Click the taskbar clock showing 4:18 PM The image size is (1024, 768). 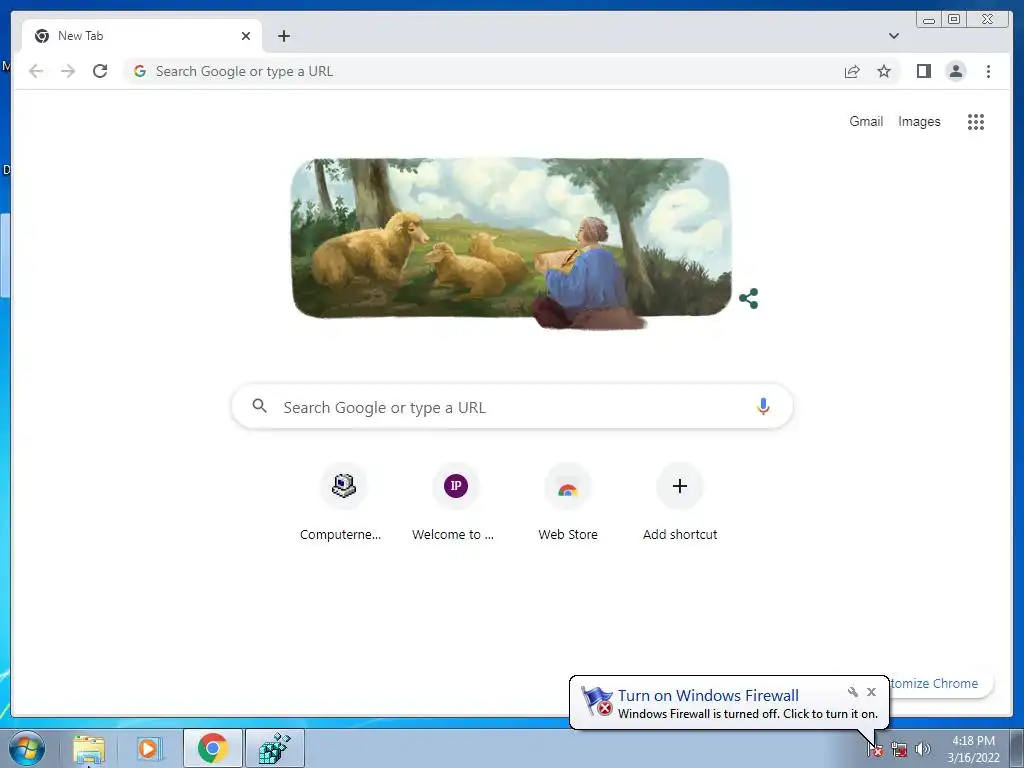click(973, 749)
